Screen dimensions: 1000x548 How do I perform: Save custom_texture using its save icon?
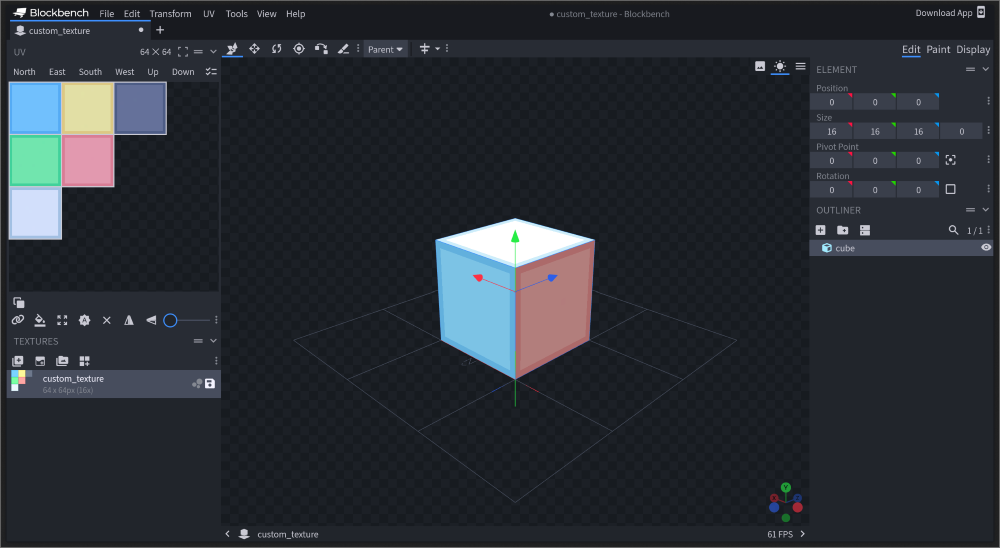(210, 383)
